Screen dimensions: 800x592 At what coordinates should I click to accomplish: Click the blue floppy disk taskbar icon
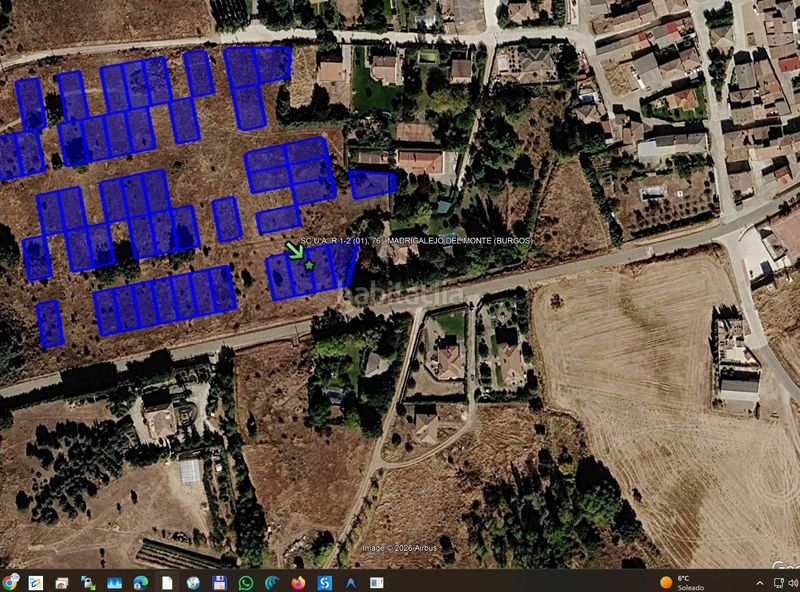pos(219,582)
